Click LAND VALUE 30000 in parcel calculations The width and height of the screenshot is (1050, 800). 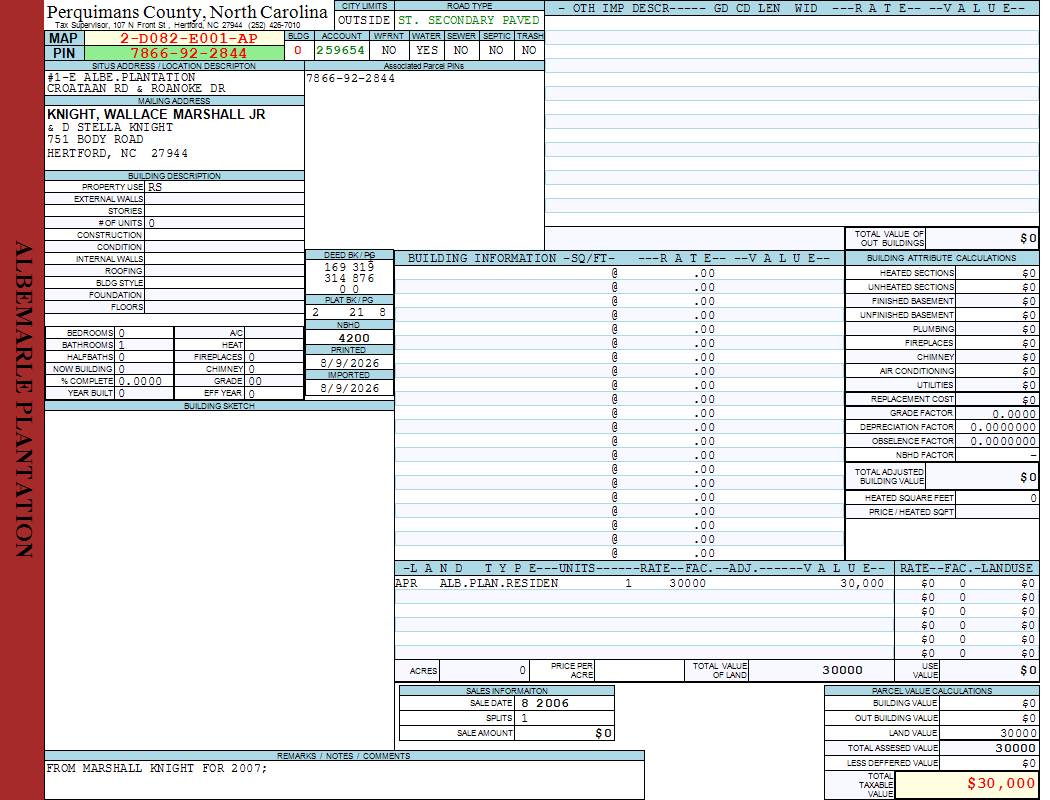pyautogui.click(x=1018, y=733)
